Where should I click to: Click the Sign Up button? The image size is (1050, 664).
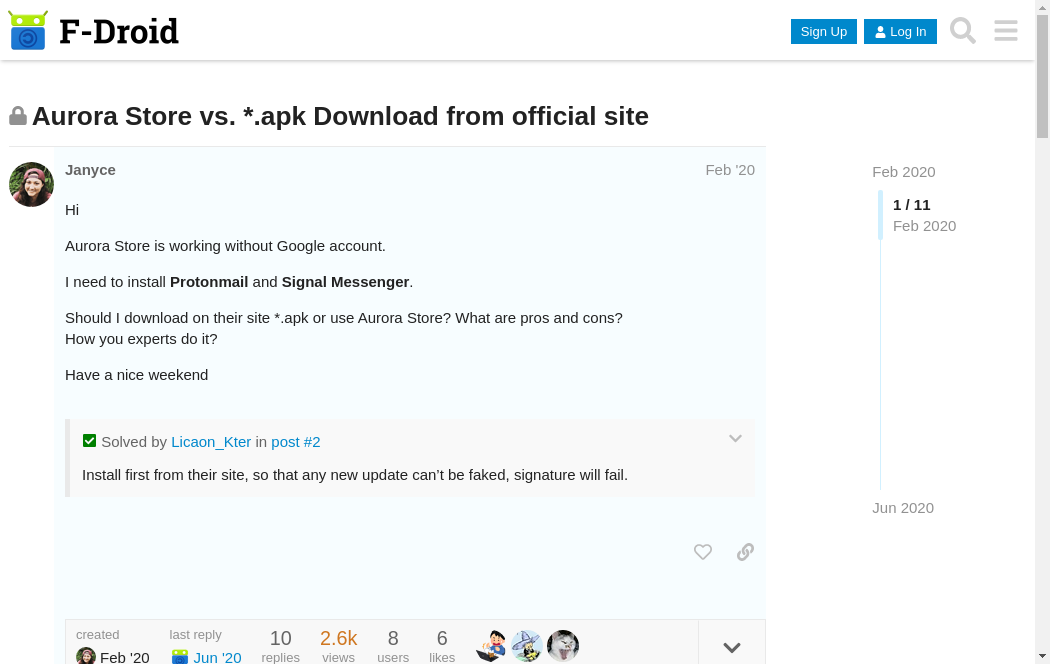click(x=824, y=31)
